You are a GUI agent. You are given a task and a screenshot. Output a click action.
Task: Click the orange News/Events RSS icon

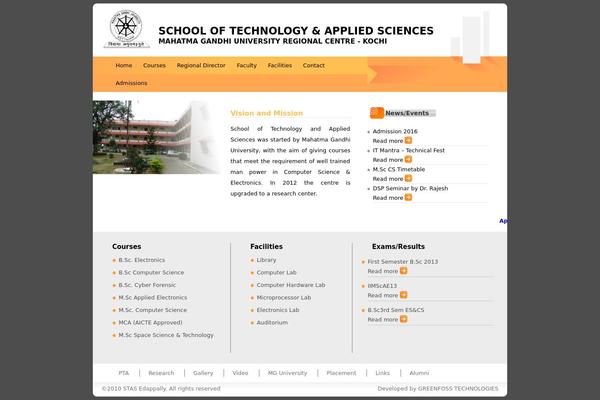pyautogui.click(x=377, y=113)
